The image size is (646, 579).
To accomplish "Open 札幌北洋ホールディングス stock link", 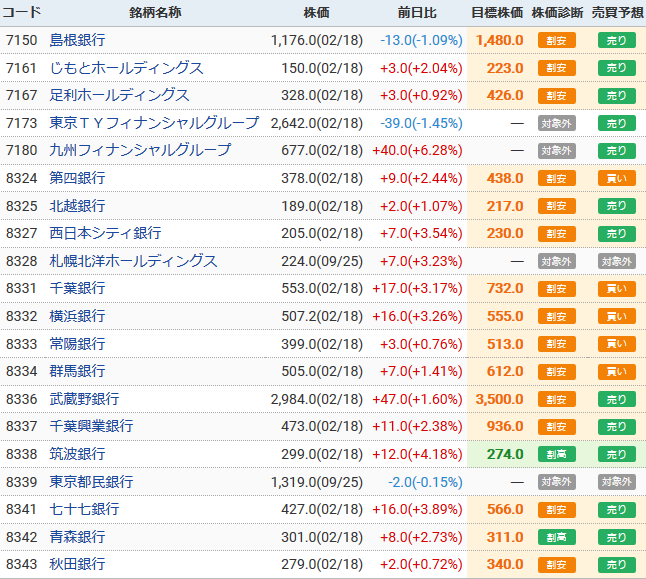I will pyautogui.click(x=133, y=261).
